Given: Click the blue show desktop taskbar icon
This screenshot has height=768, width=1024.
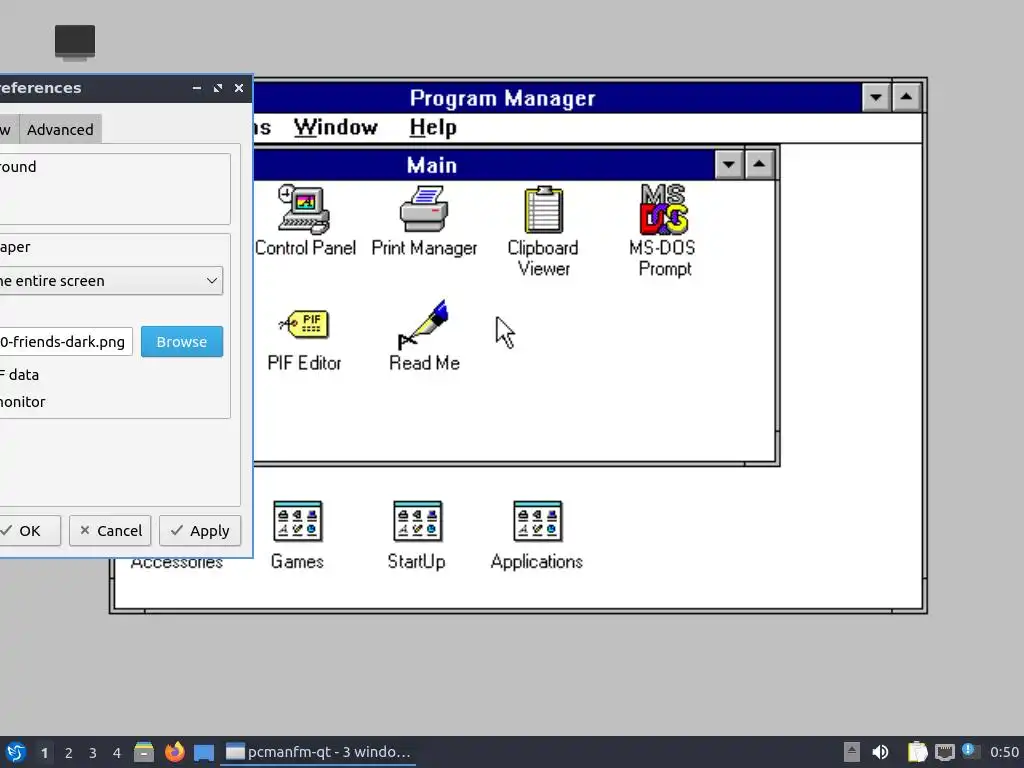Looking at the screenshot, I should (204, 752).
